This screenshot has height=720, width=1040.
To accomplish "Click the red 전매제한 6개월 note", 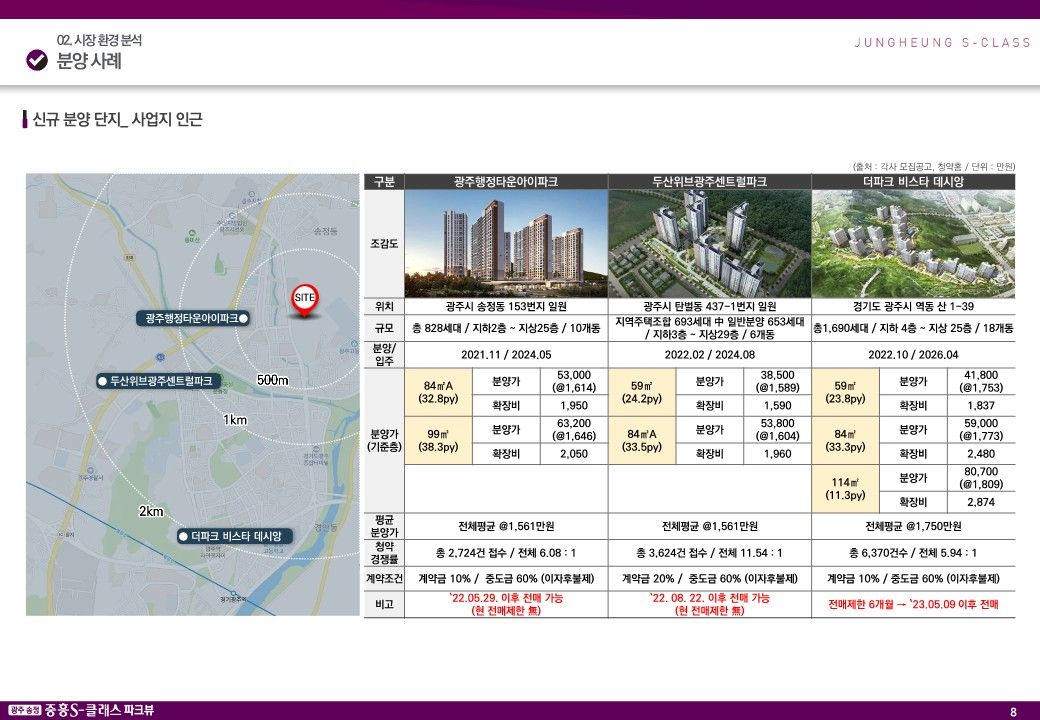I will point(913,604).
